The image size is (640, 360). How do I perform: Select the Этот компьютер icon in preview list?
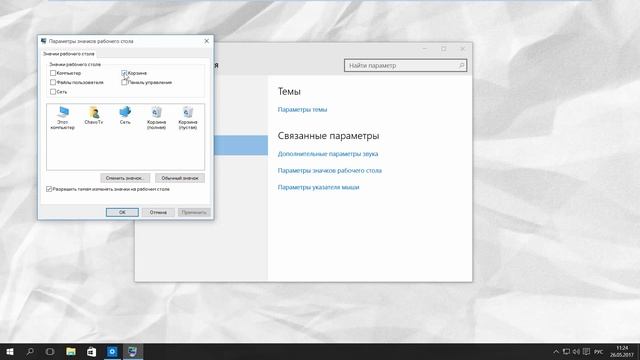(x=62, y=118)
